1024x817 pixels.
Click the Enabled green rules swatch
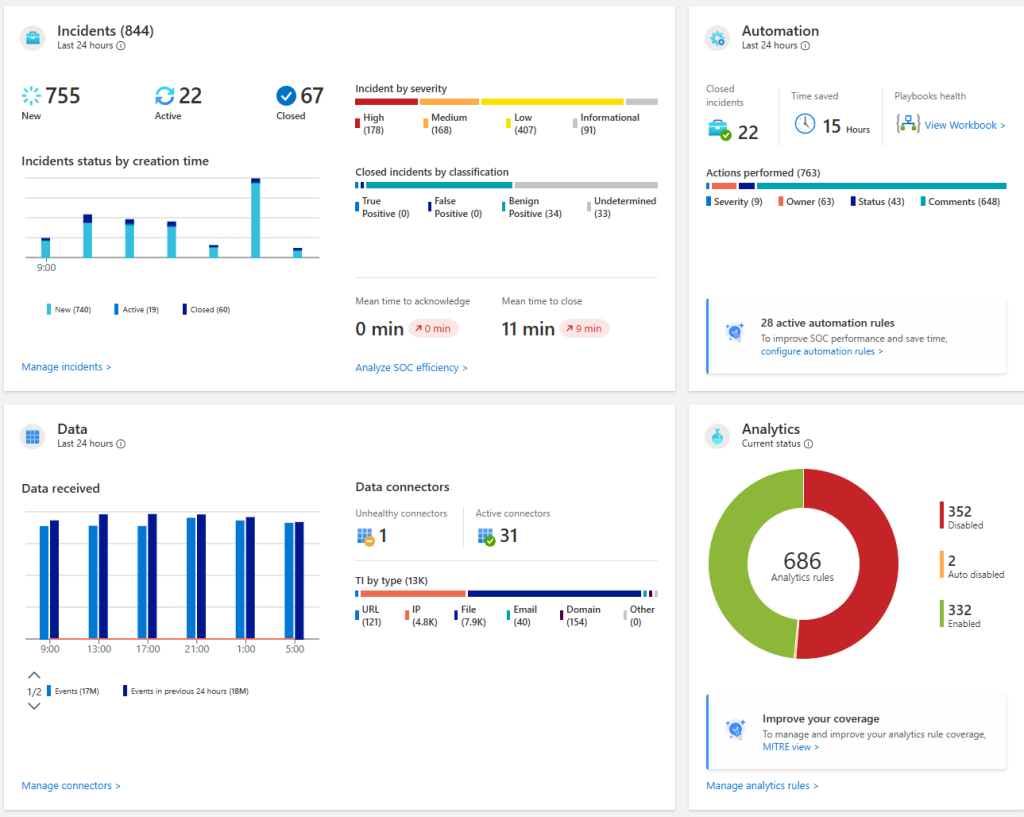(x=942, y=614)
